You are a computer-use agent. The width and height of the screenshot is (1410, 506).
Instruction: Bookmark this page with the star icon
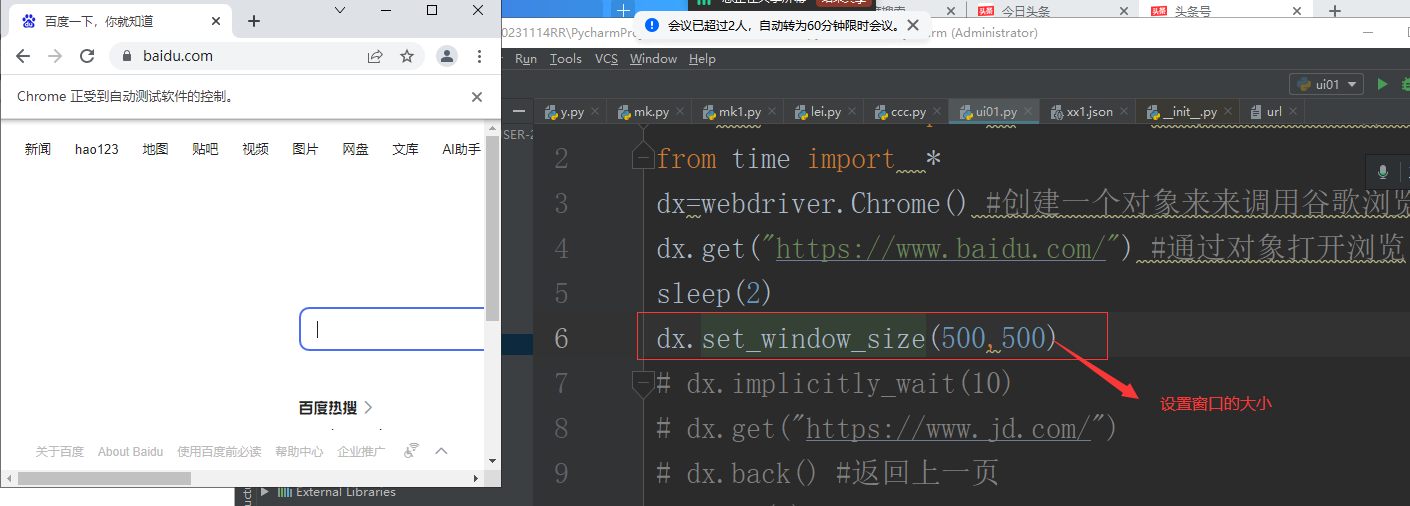[x=407, y=56]
